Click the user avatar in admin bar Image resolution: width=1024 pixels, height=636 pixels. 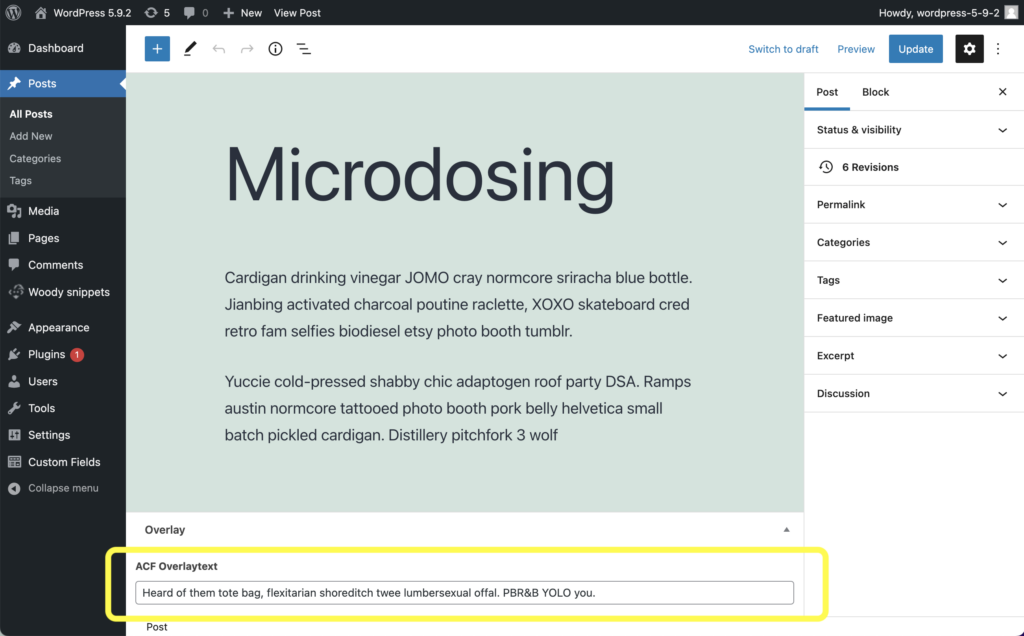(1011, 12)
